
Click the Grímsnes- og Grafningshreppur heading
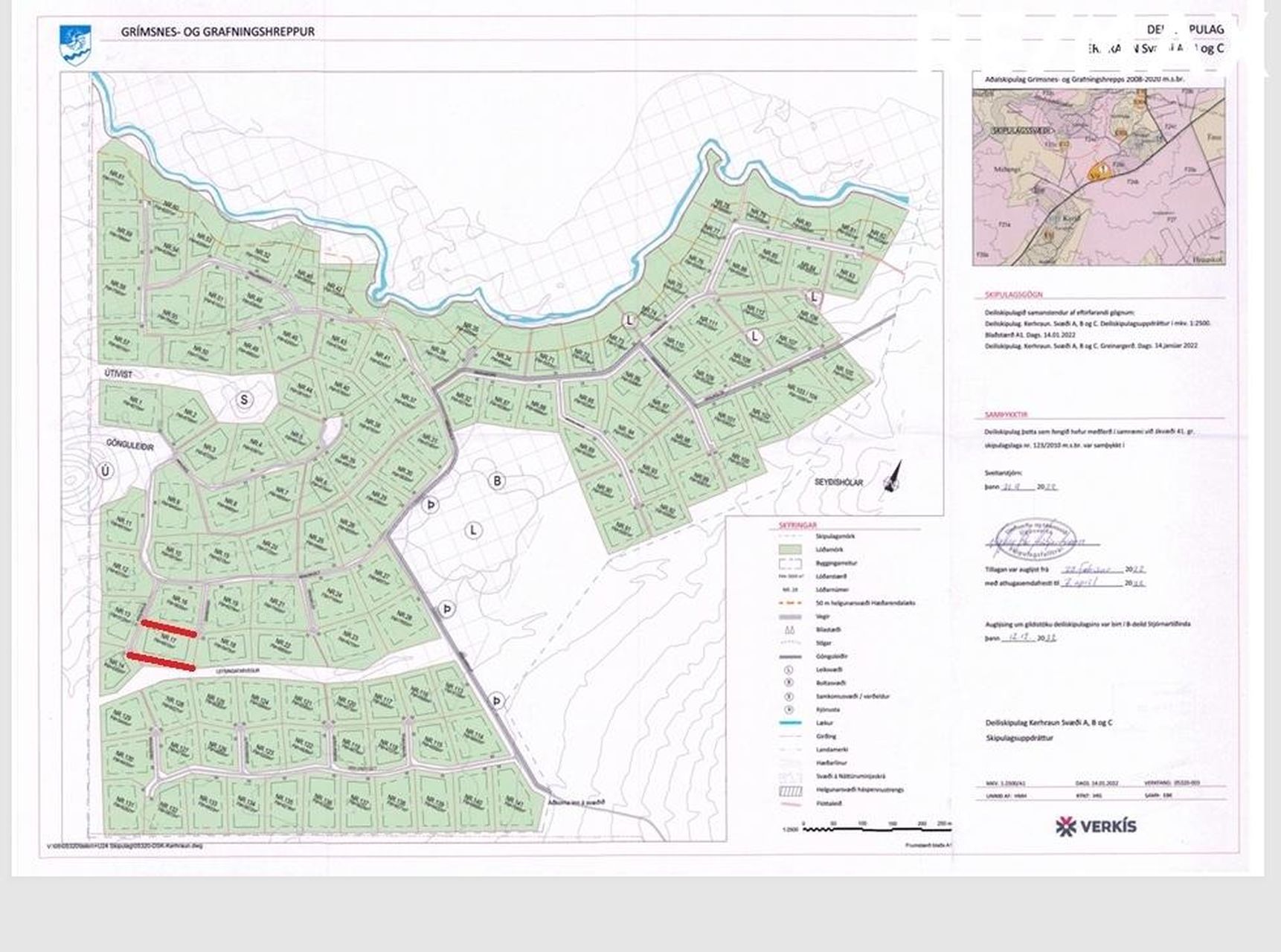click(x=218, y=32)
